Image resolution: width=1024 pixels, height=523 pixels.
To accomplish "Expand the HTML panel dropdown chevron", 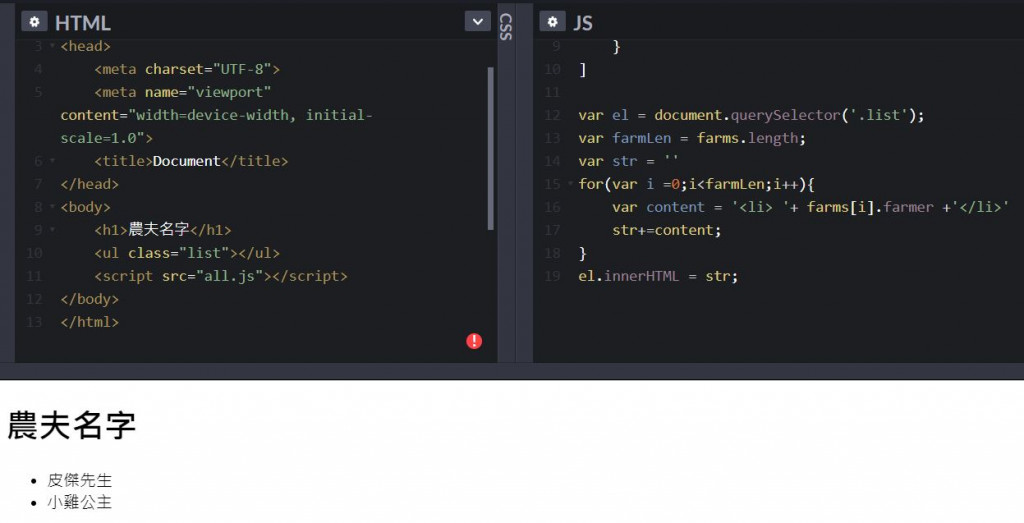I will (x=477, y=22).
